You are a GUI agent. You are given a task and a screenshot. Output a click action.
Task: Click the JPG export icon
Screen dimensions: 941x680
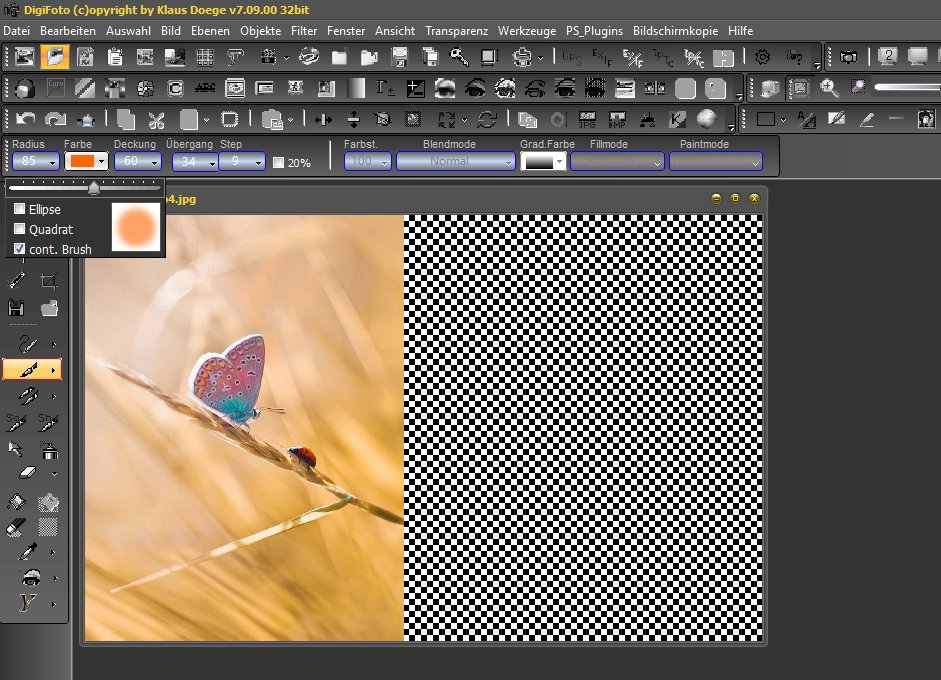coord(587,120)
